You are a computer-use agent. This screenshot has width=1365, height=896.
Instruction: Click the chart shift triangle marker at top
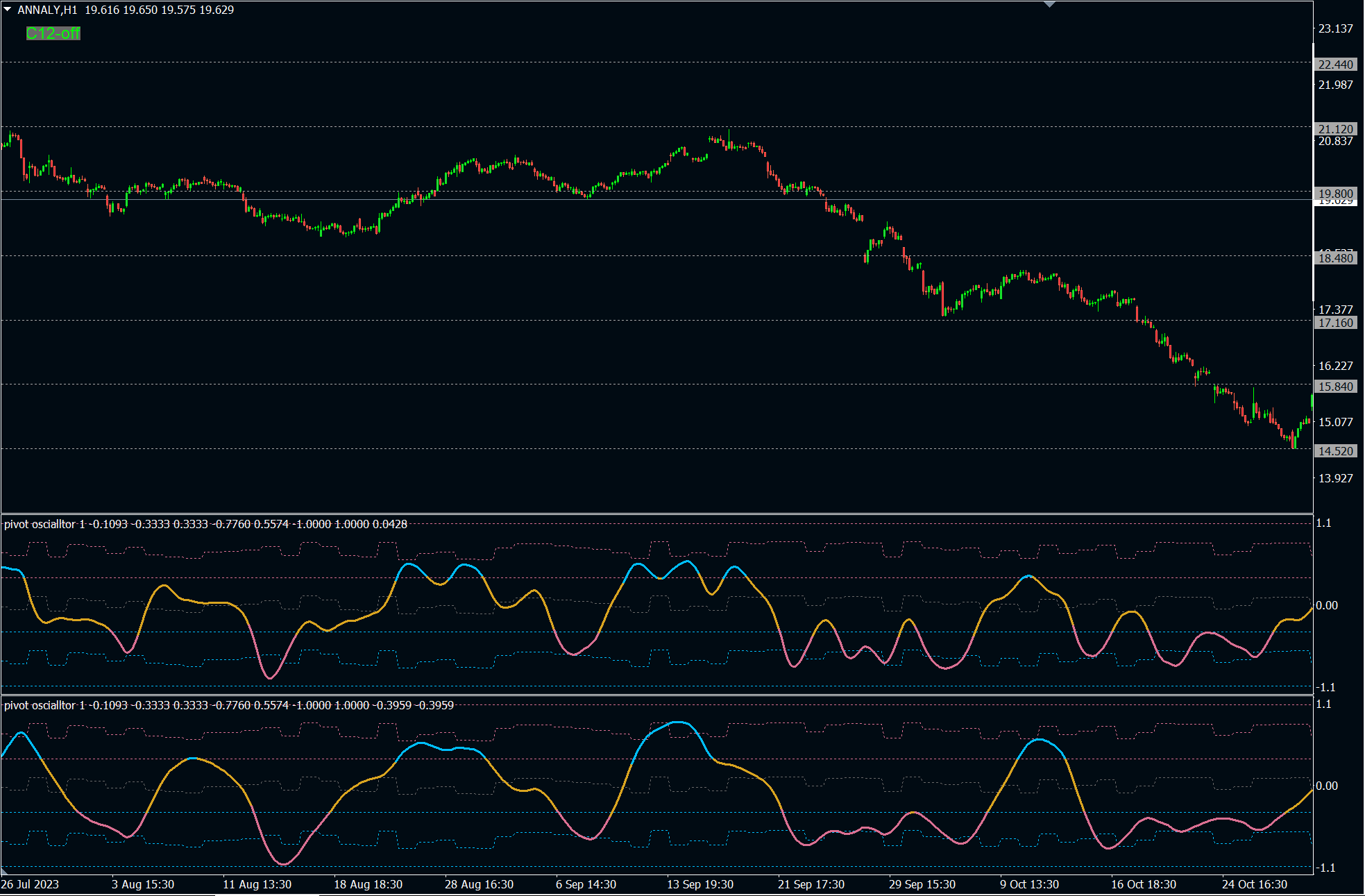[1049, 4]
